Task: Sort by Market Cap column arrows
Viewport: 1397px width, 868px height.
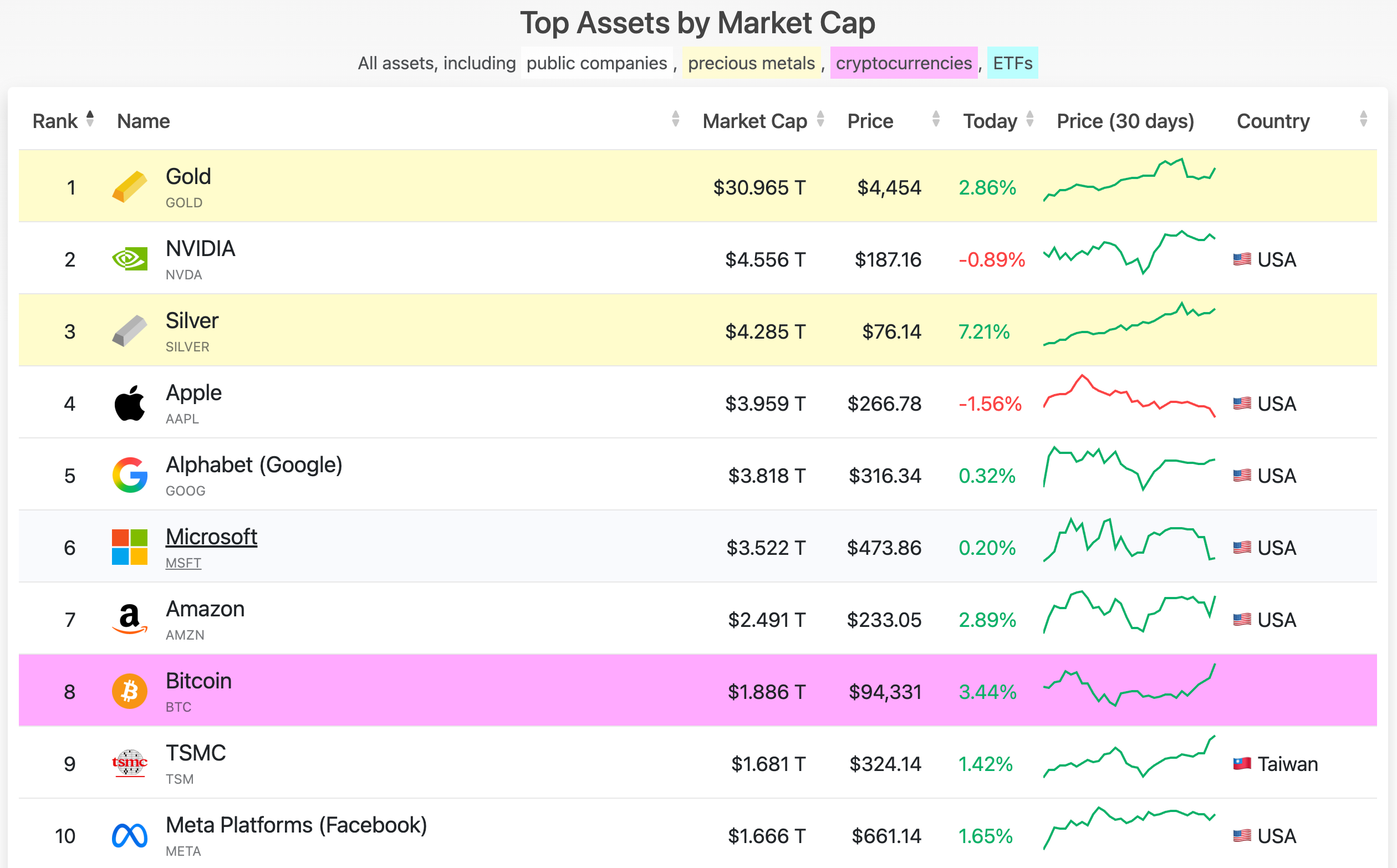Action: click(x=820, y=119)
